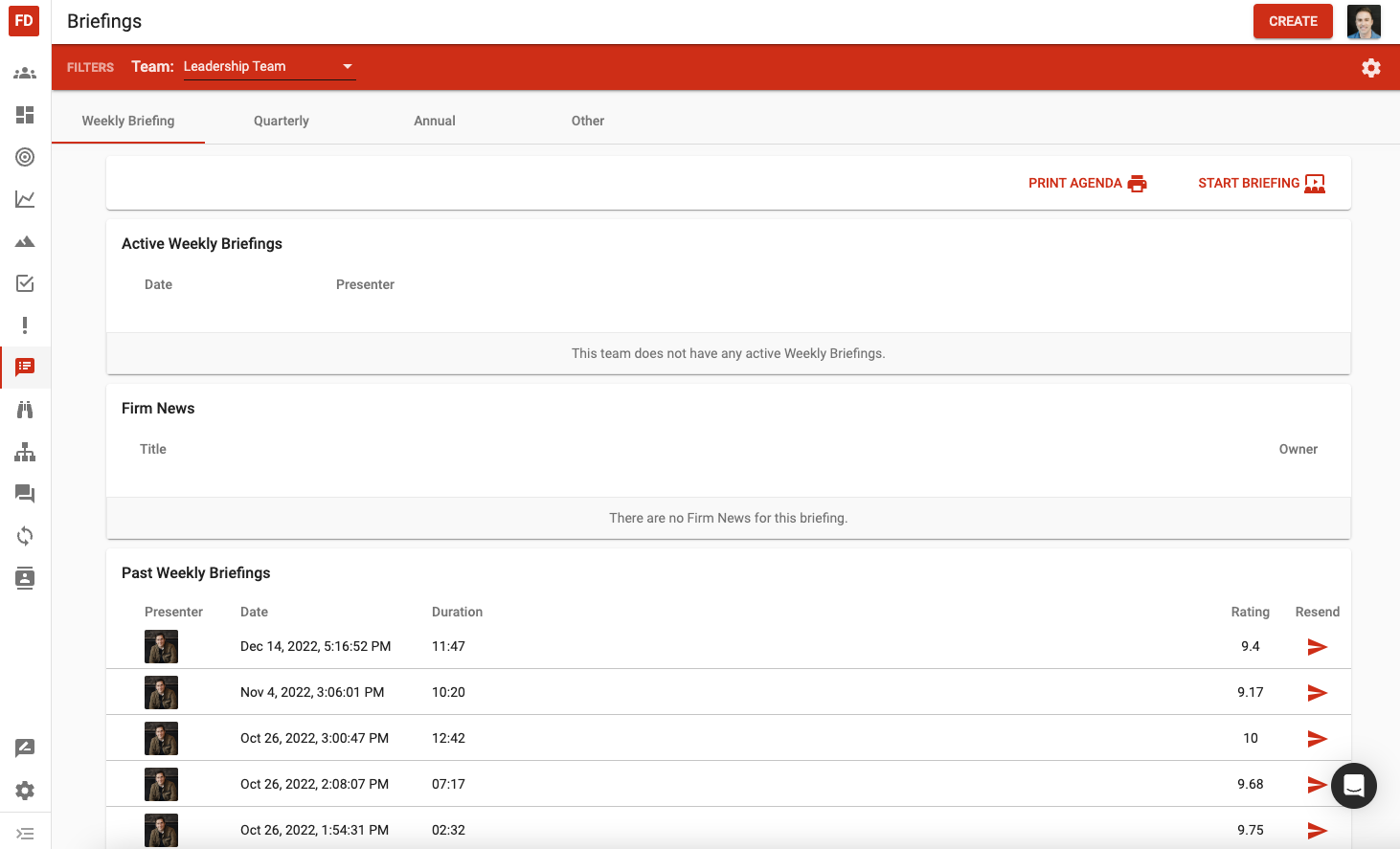
Task: Open the Briefings icon in sidebar
Action: 25,368
